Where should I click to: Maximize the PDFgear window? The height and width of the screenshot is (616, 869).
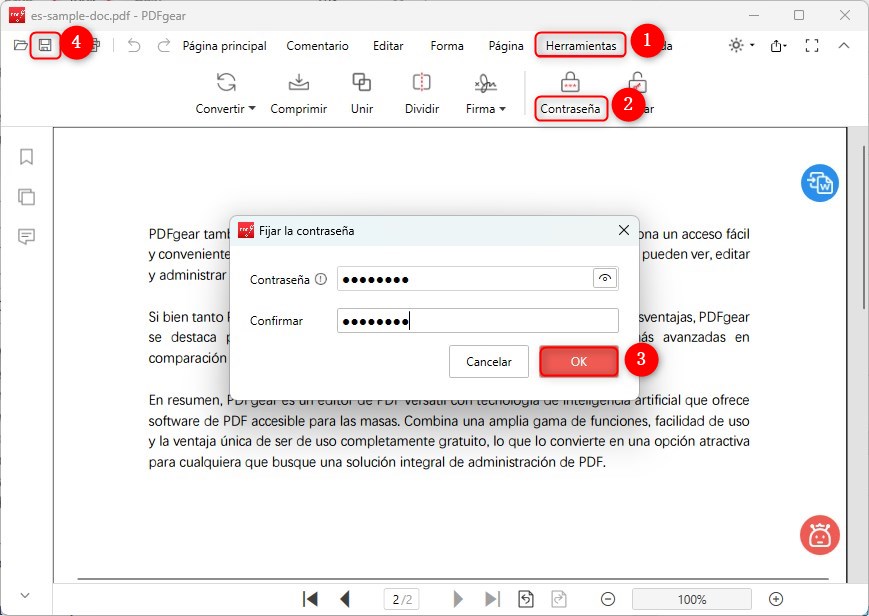pos(799,15)
